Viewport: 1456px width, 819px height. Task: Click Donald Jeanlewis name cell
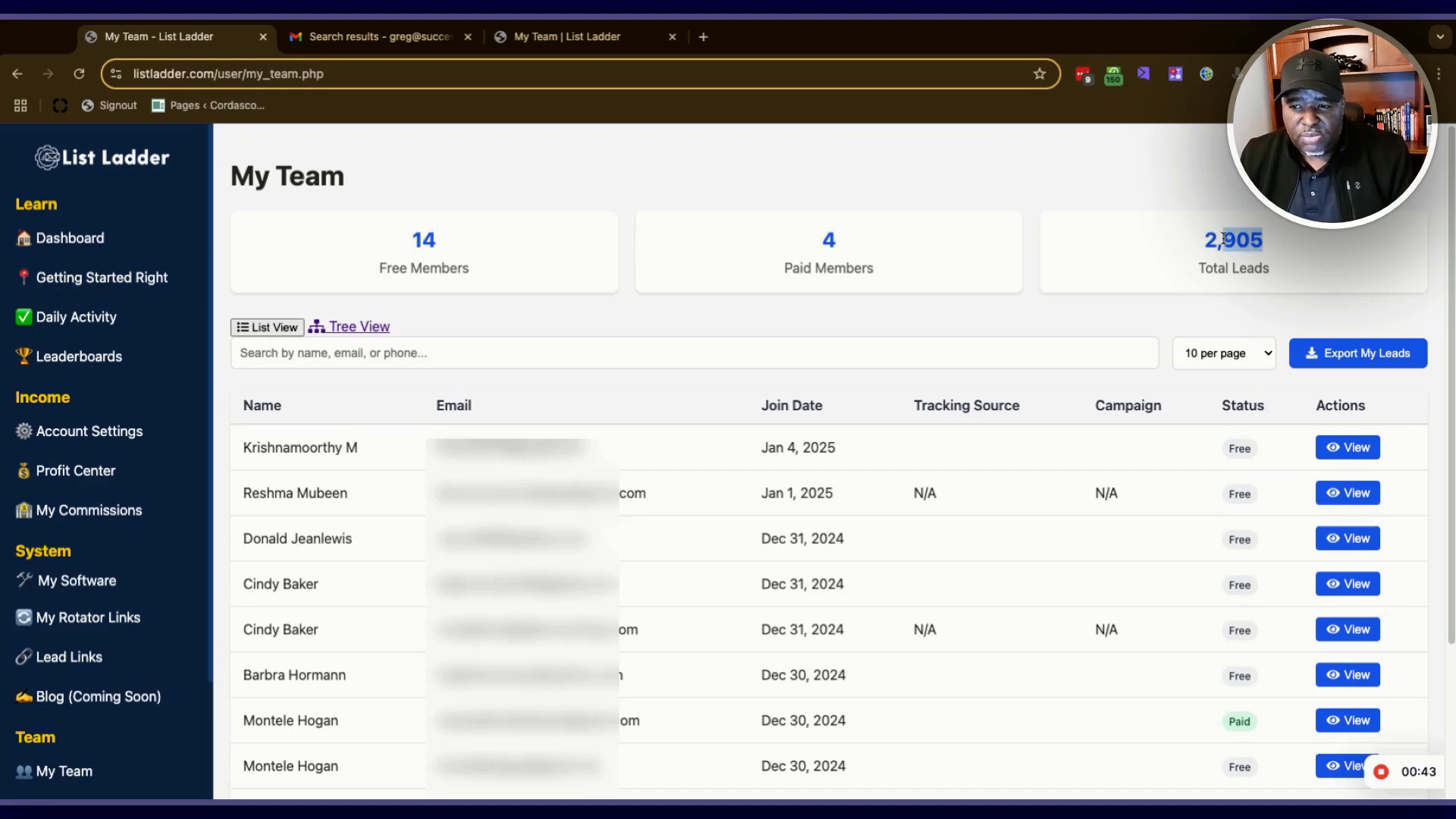(297, 538)
